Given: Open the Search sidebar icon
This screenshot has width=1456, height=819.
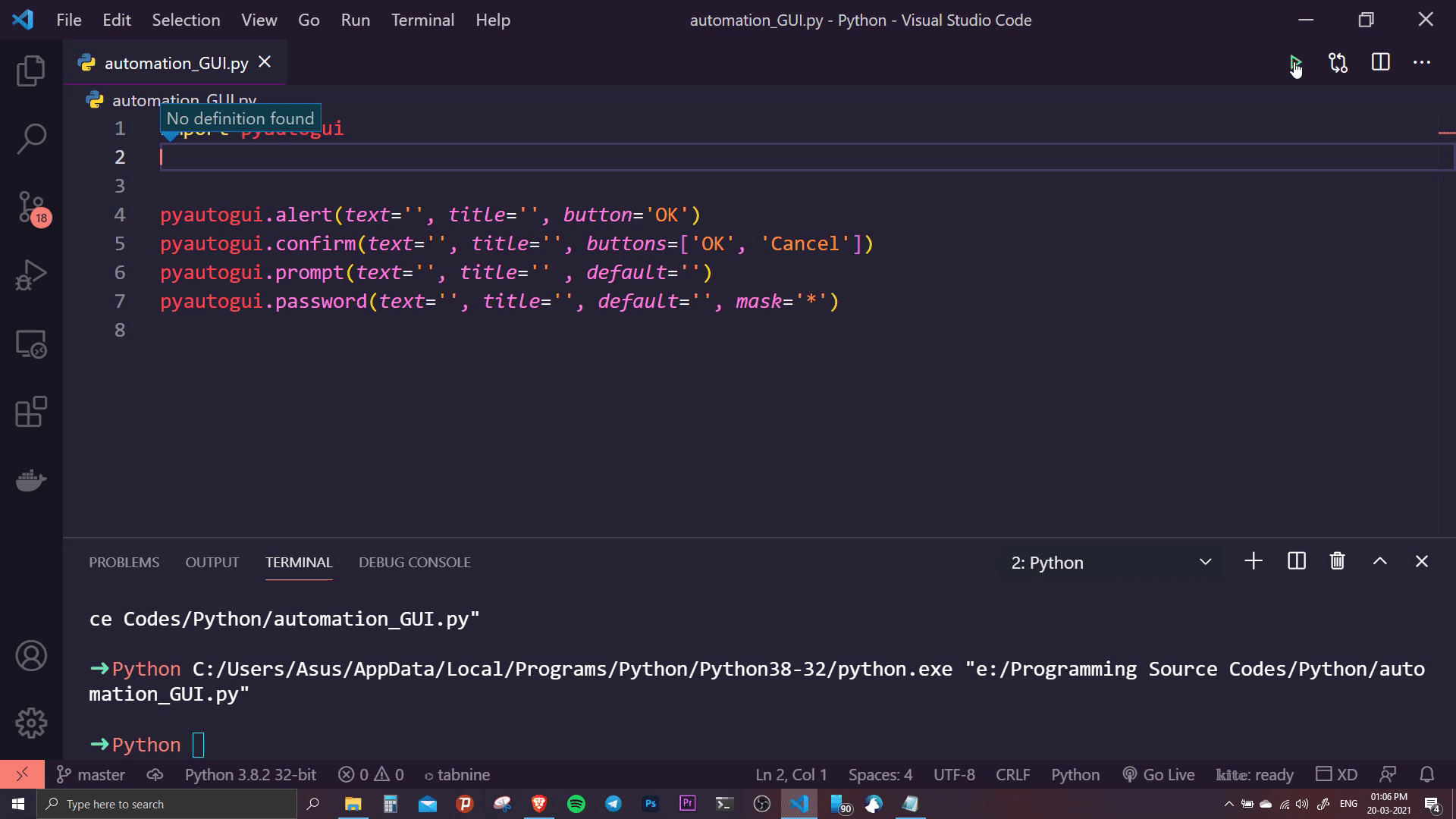Looking at the screenshot, I should tap(31, 139).
